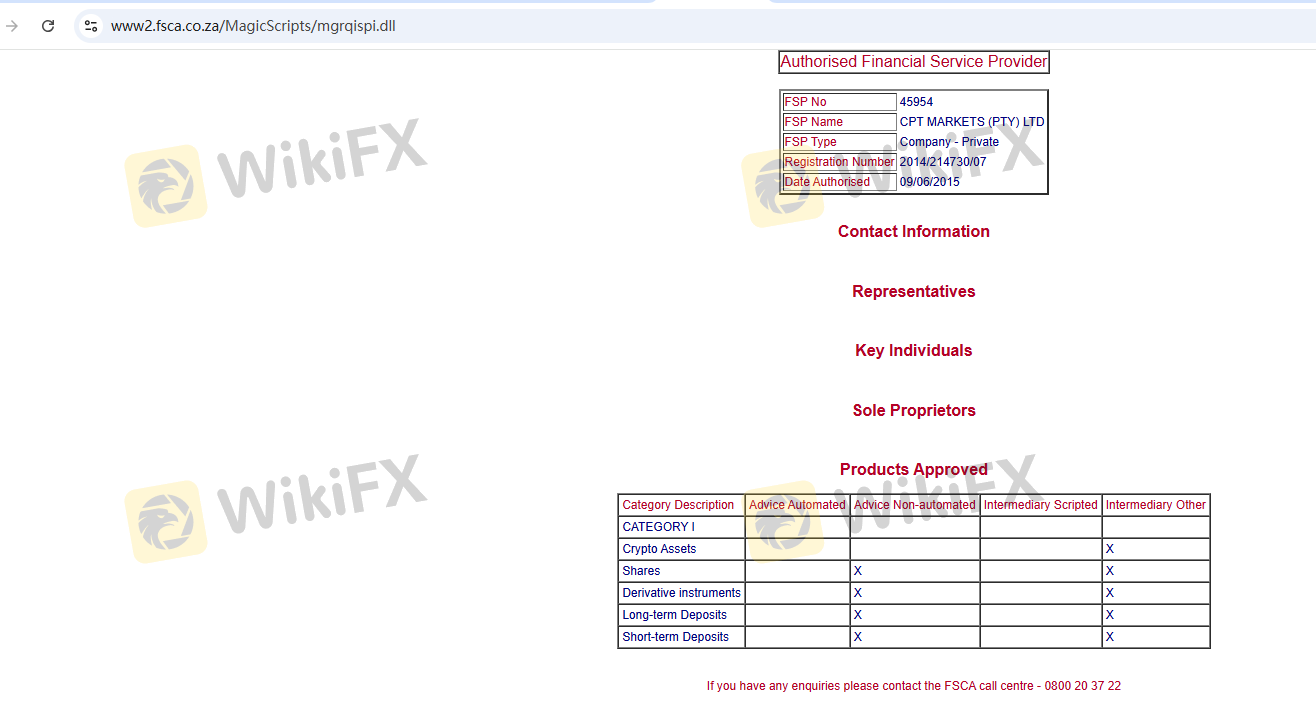This screenshot has width=1316, height=717.
Task: Select the FSP Name label cell
Action: point(839,122)
